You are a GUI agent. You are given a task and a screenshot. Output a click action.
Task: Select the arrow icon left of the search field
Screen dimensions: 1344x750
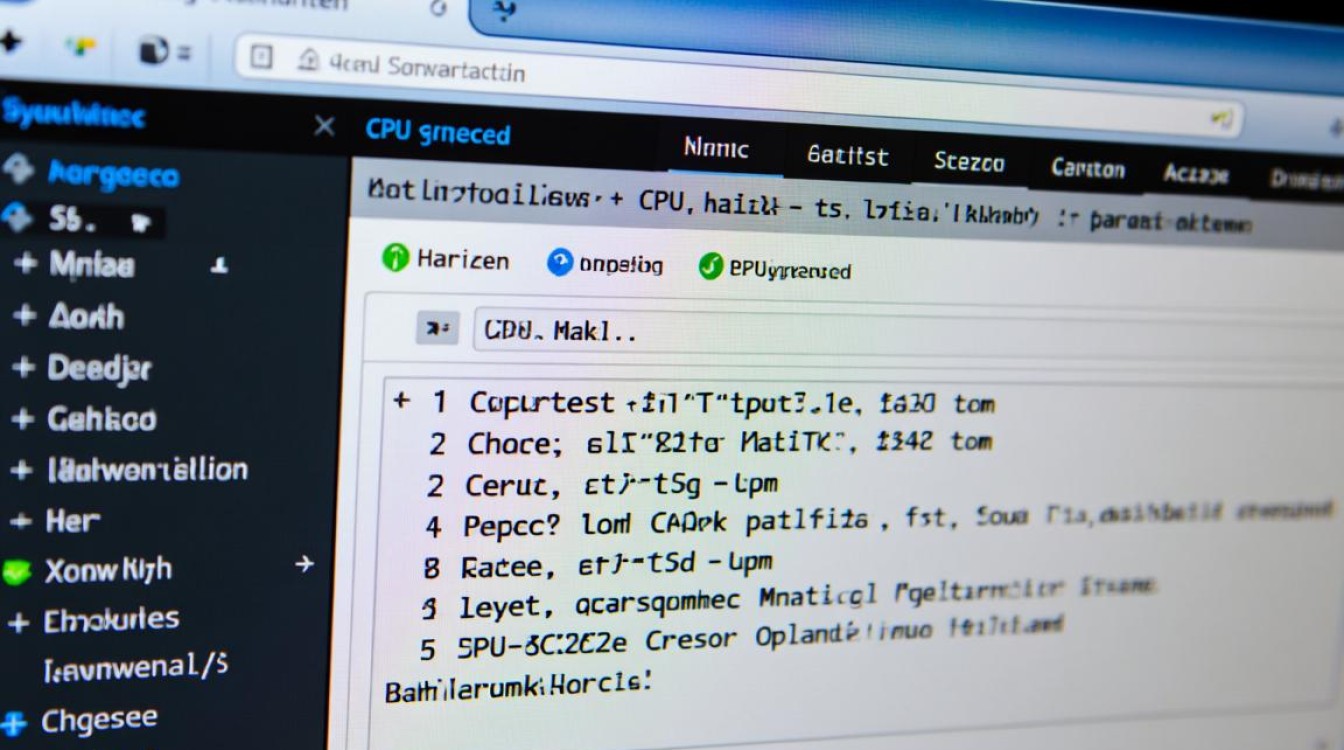(436, 327)
